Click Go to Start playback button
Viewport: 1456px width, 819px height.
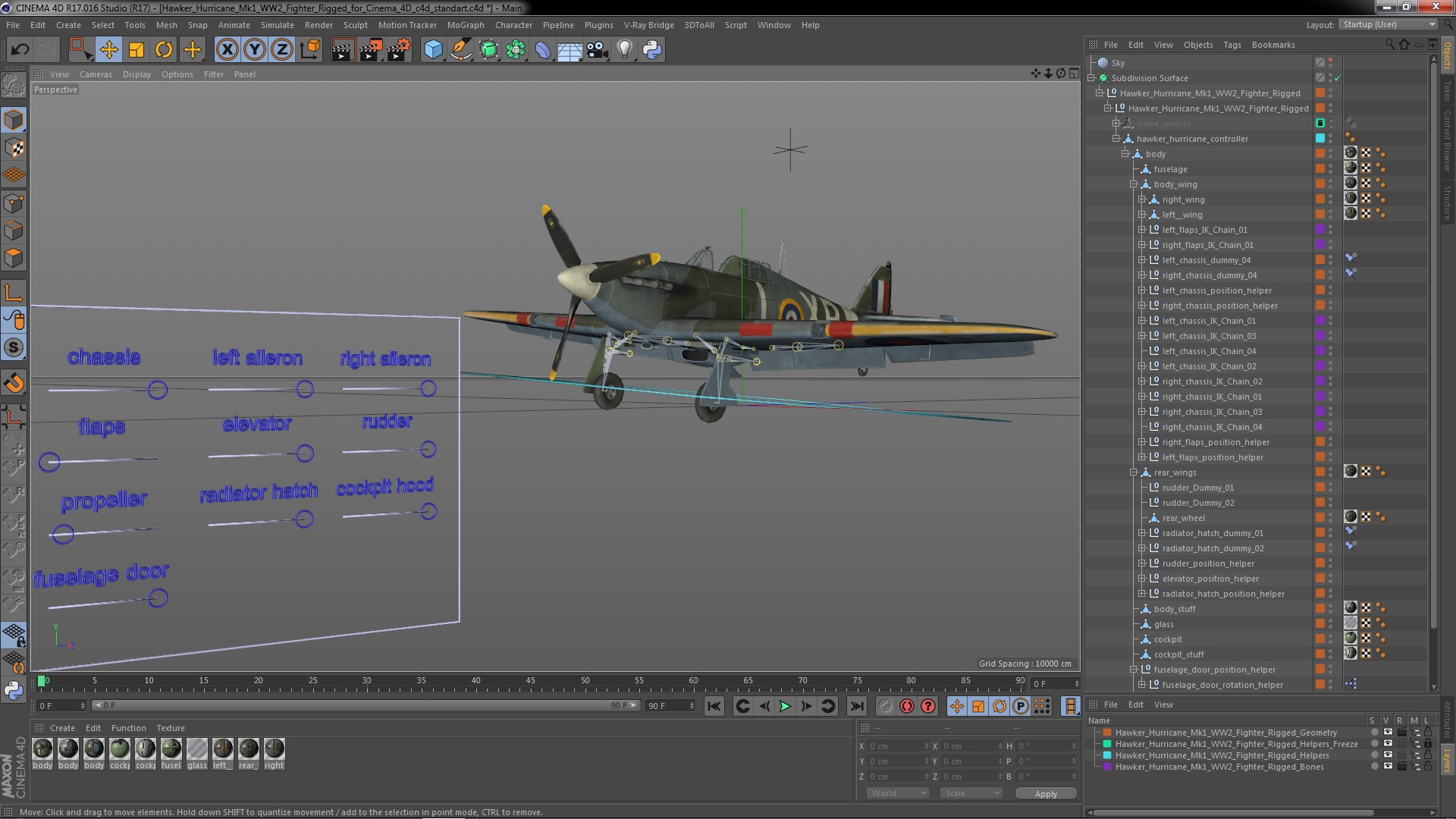click(714, 707)
